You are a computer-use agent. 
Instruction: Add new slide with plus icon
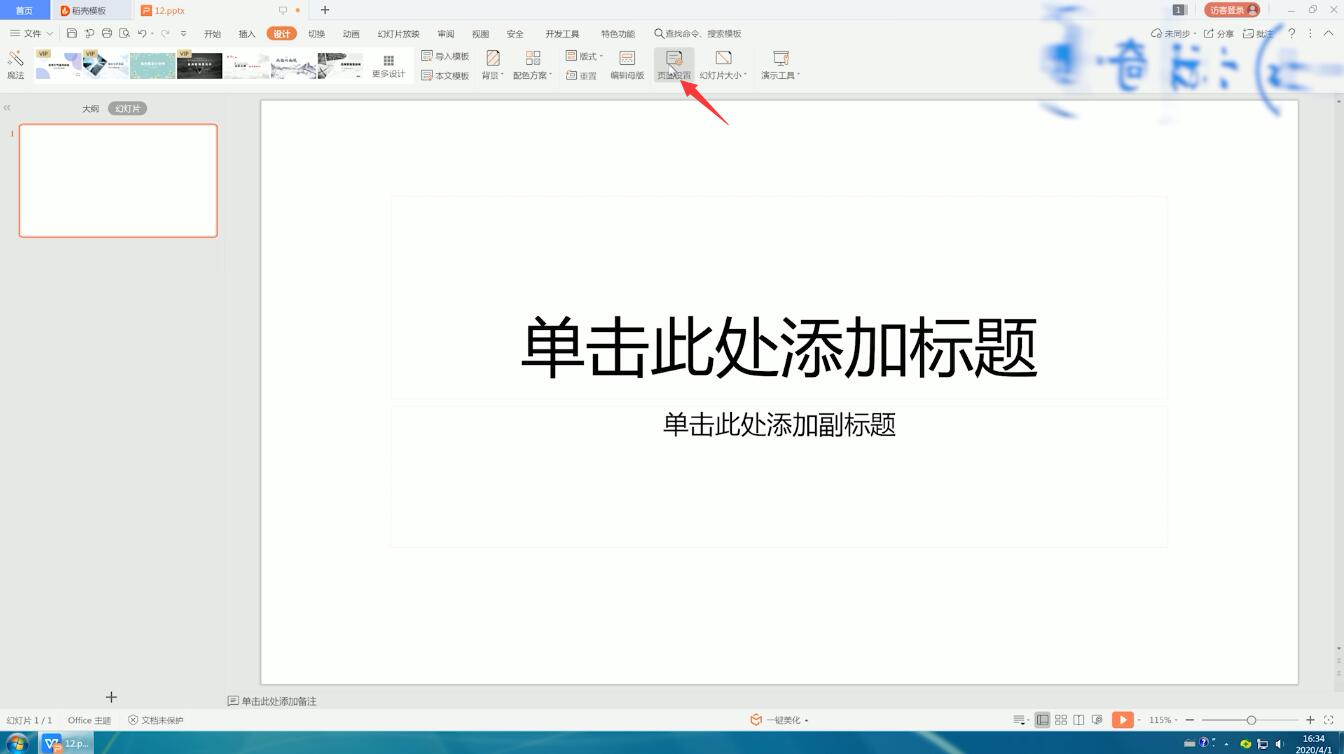111,697
